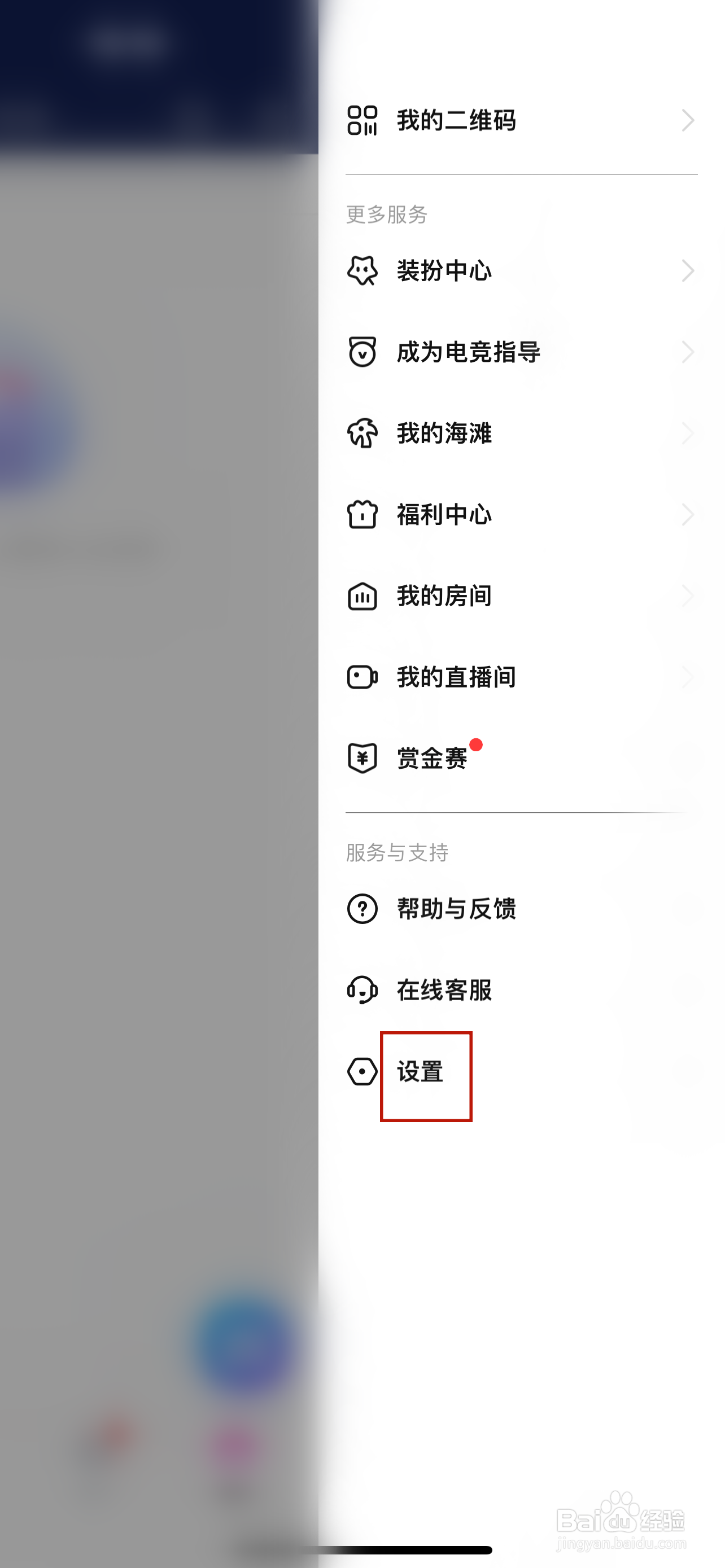This screenshot has width=725, height=1568.
Task: Tap the 福利中心 gift icon
Action: (362, 514)
